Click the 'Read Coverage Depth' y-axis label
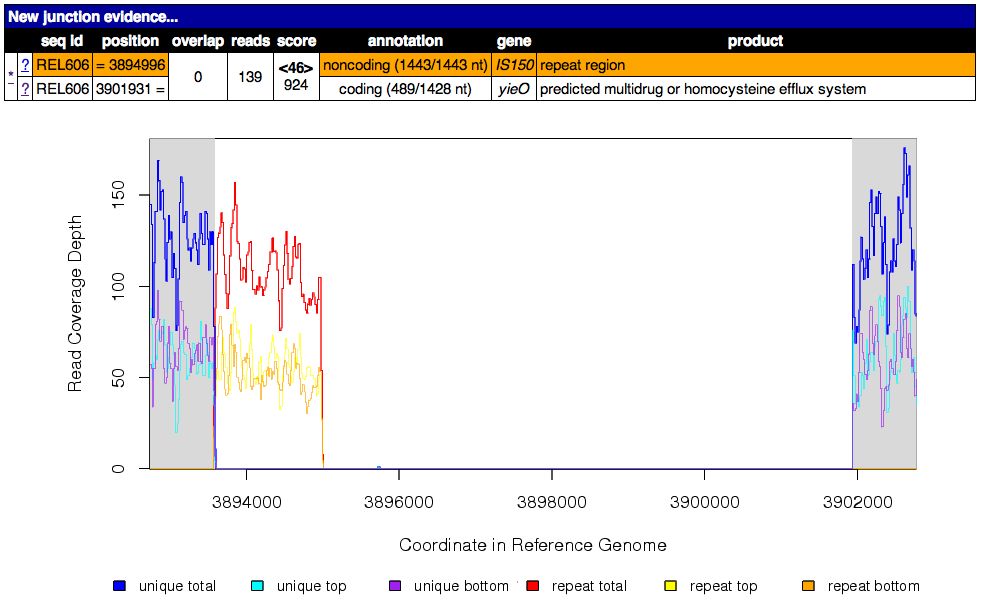This screenshot has width=981, height=607. [x=75, y=303]
